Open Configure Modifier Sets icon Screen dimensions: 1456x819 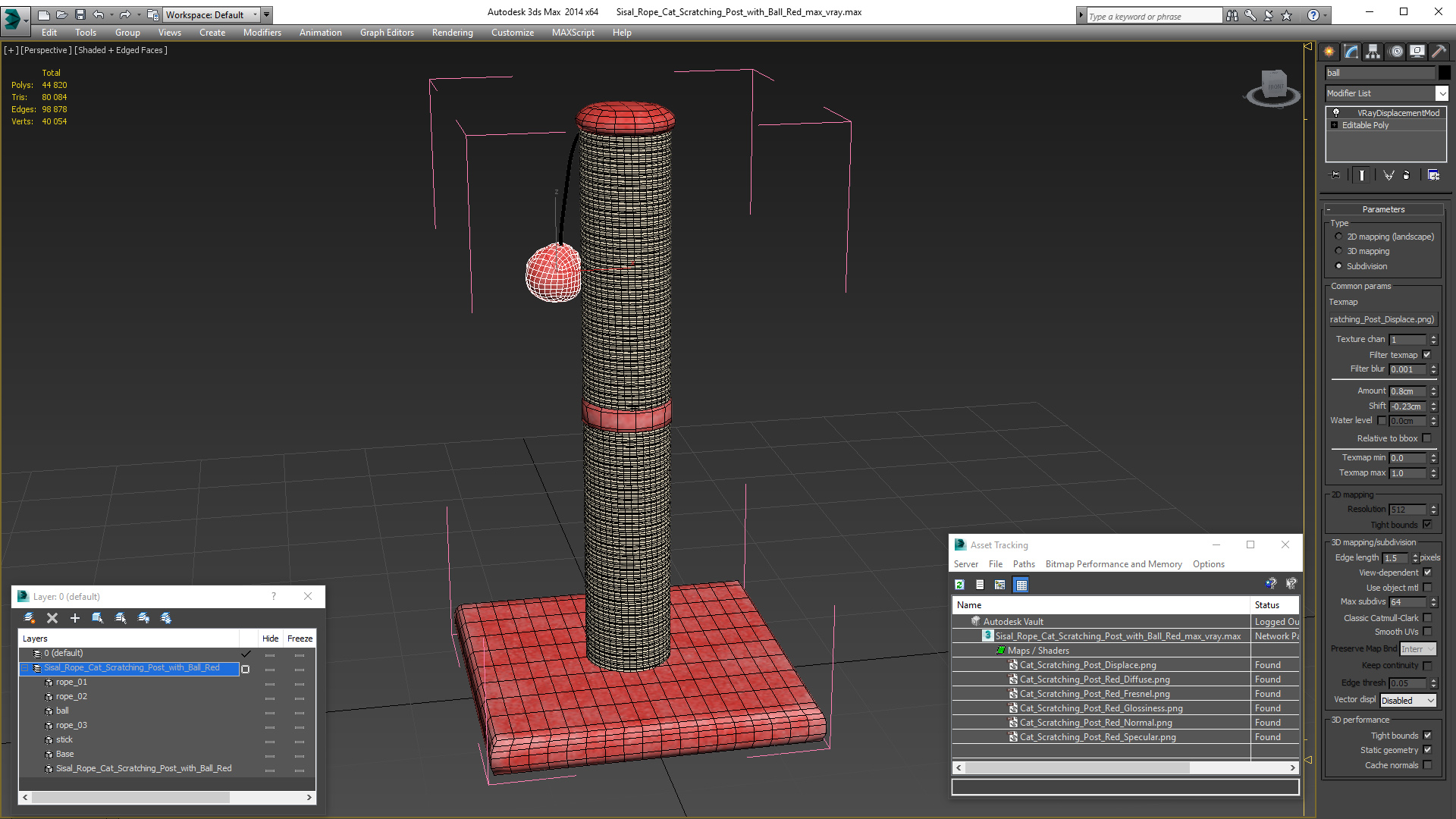[1433, 175]
